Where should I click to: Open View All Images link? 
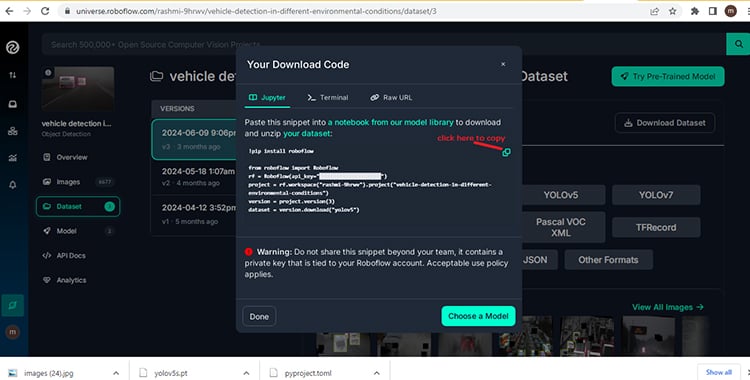tap(667, 307)
